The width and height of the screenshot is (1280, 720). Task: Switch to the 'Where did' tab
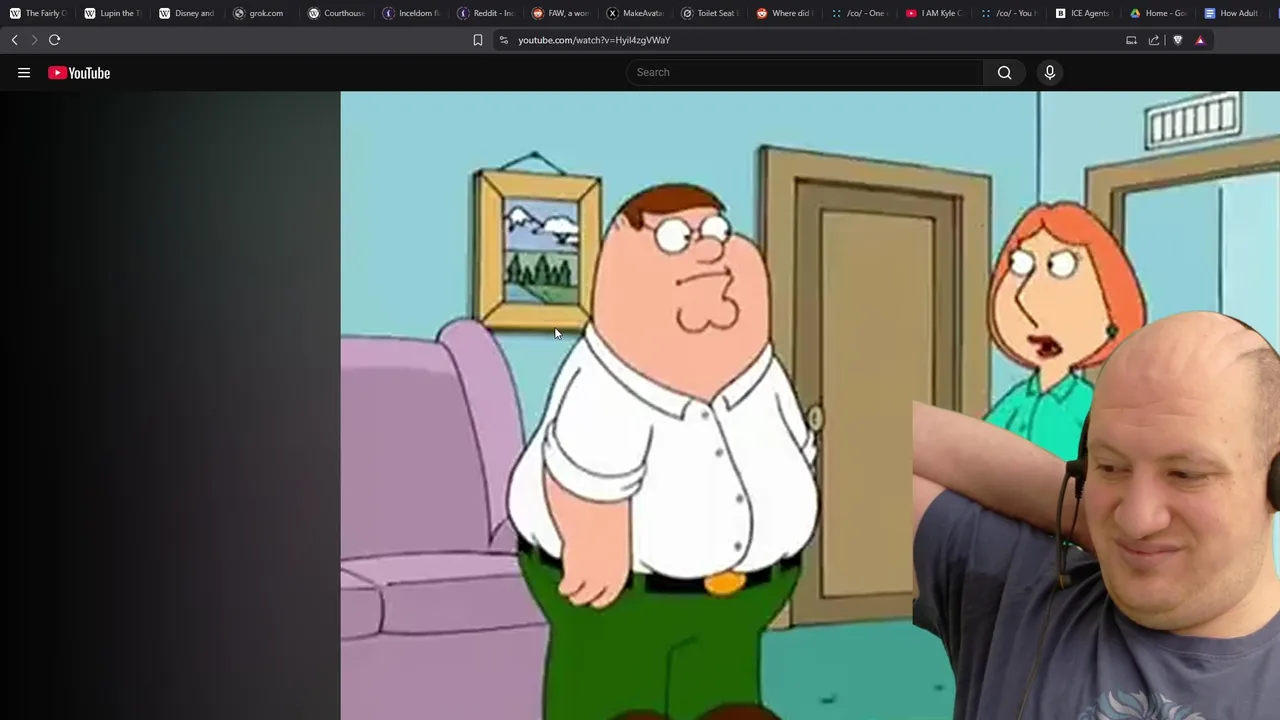[x=785, y=13]
